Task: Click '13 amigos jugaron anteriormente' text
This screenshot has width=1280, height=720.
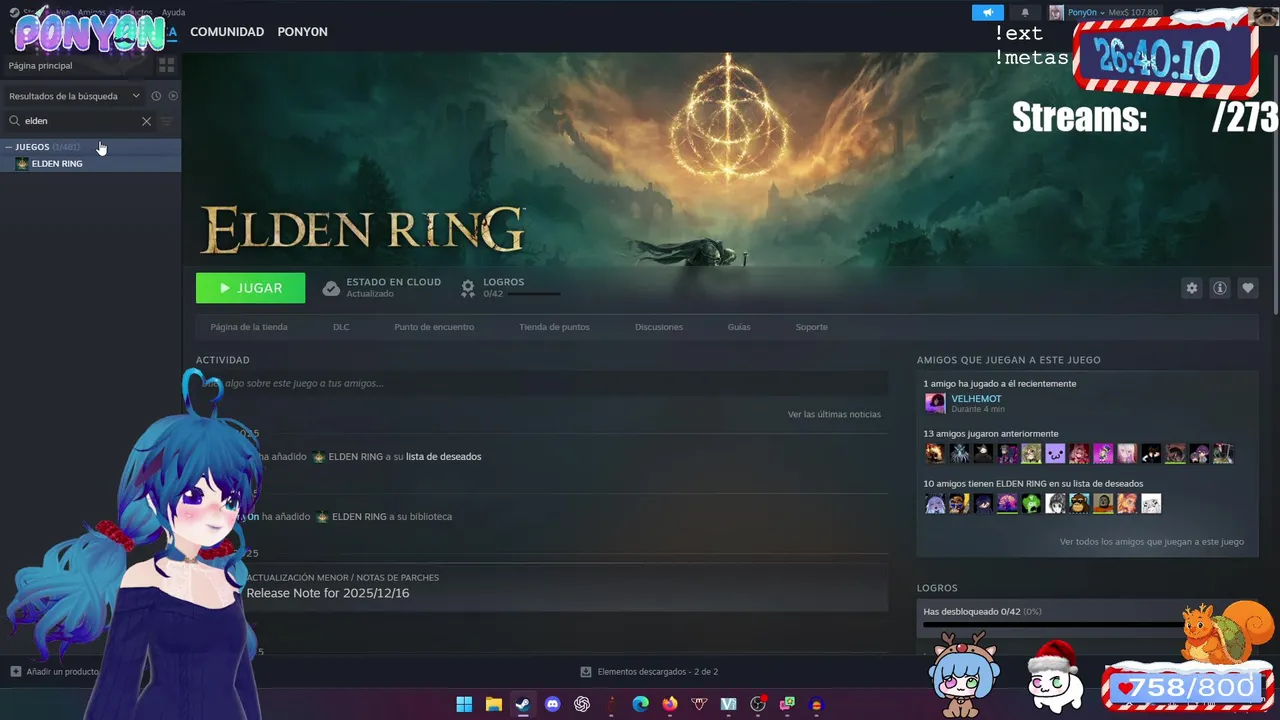Action: (x=991, y=434)
